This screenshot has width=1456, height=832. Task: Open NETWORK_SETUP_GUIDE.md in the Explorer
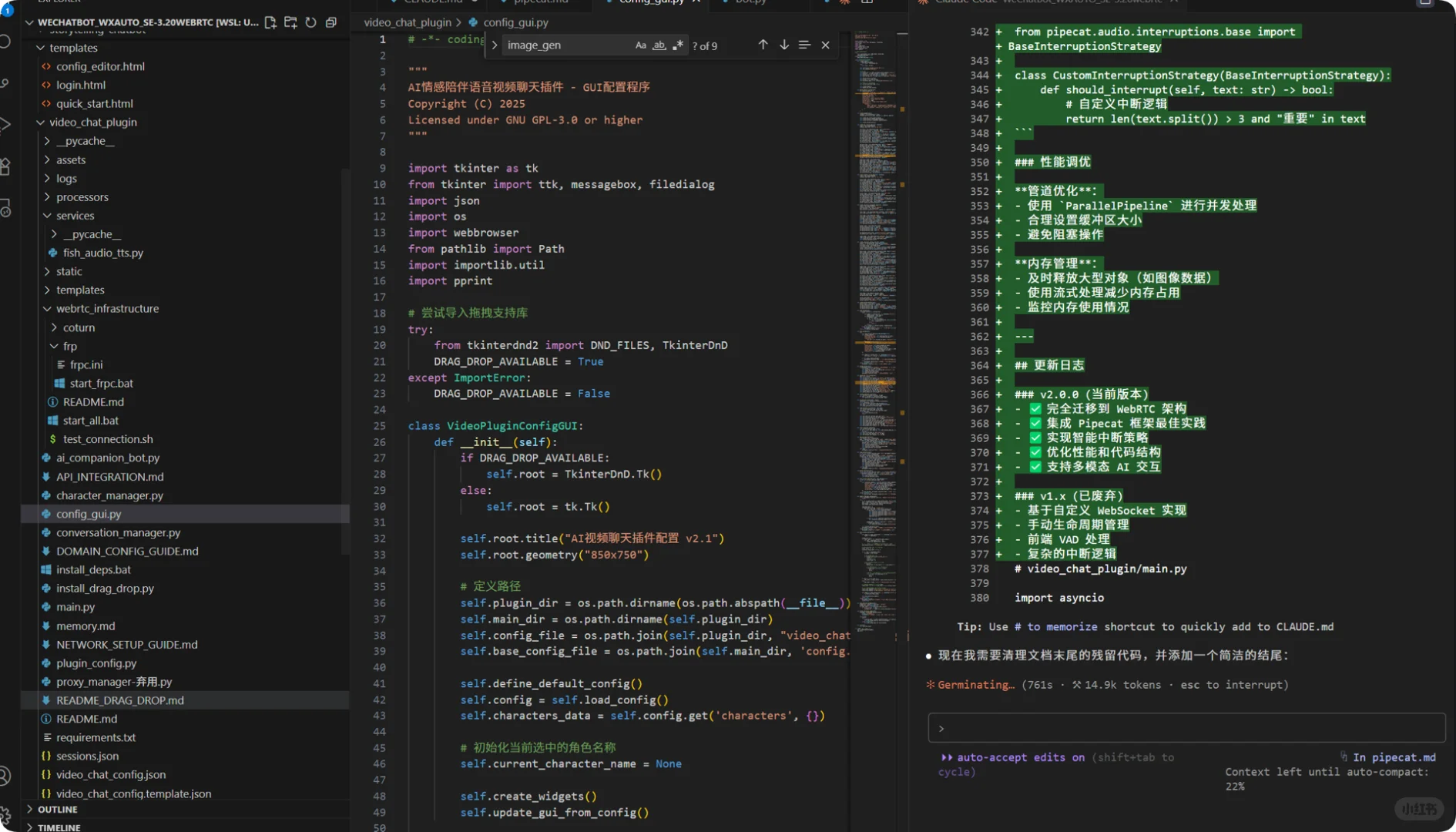pyautogui.click(x=126, y=644)
